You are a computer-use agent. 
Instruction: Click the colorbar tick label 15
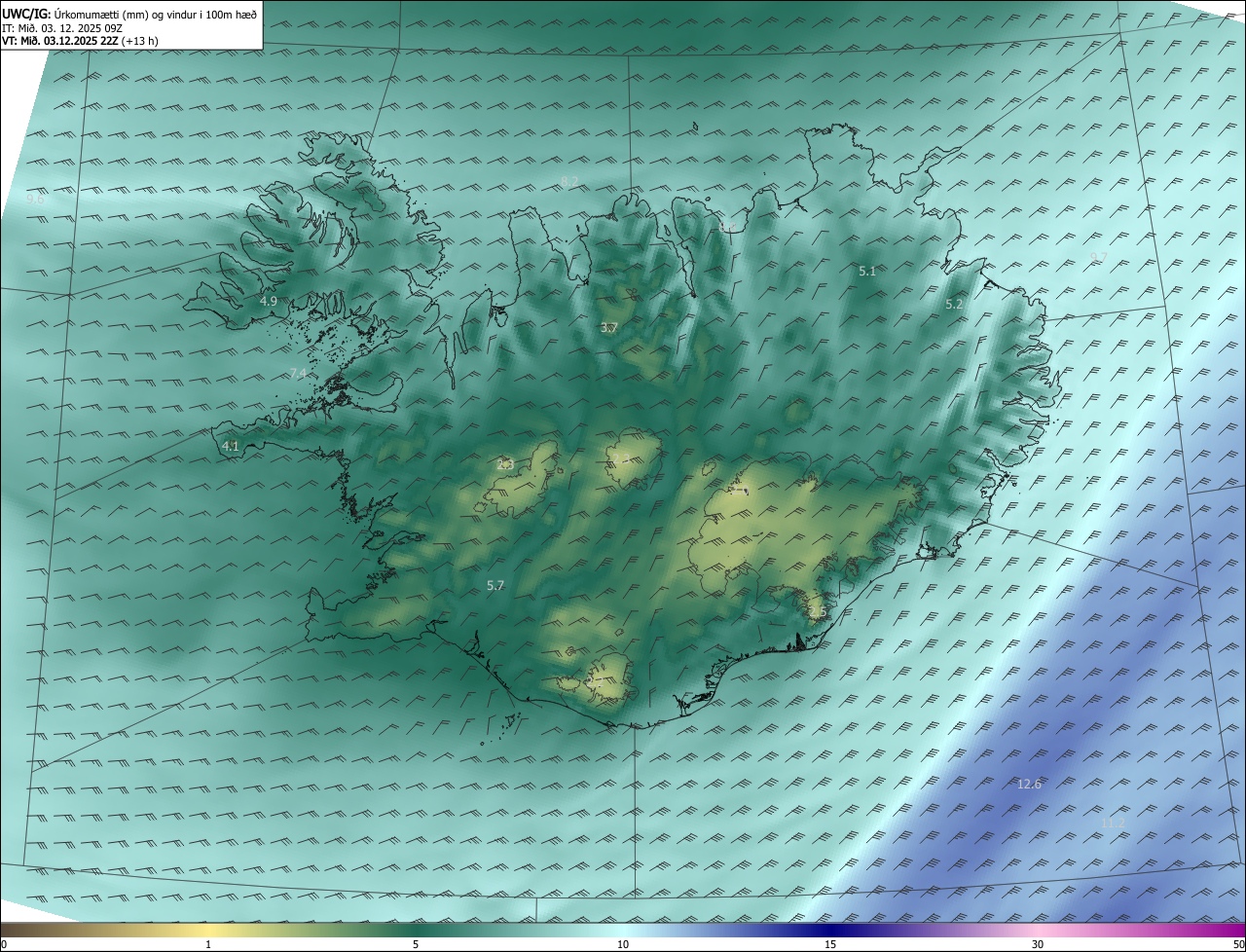830,944
